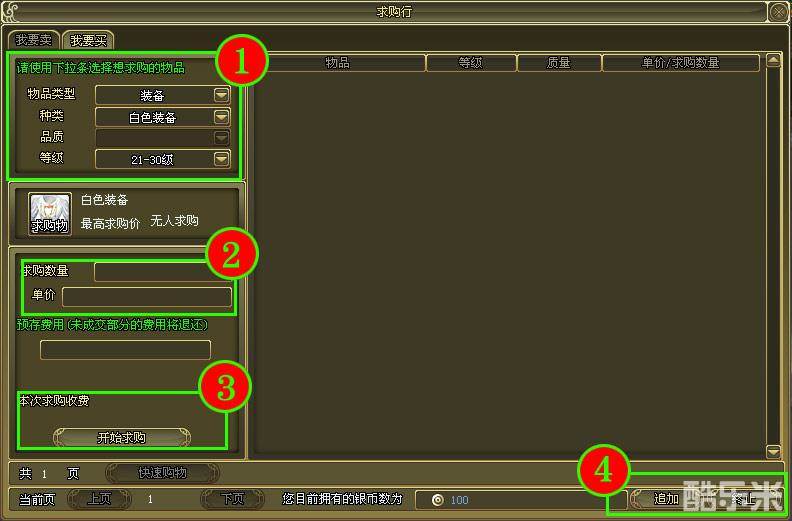Click the 预存费用 deposit field
792x521 pixels.
click(125, 349)
